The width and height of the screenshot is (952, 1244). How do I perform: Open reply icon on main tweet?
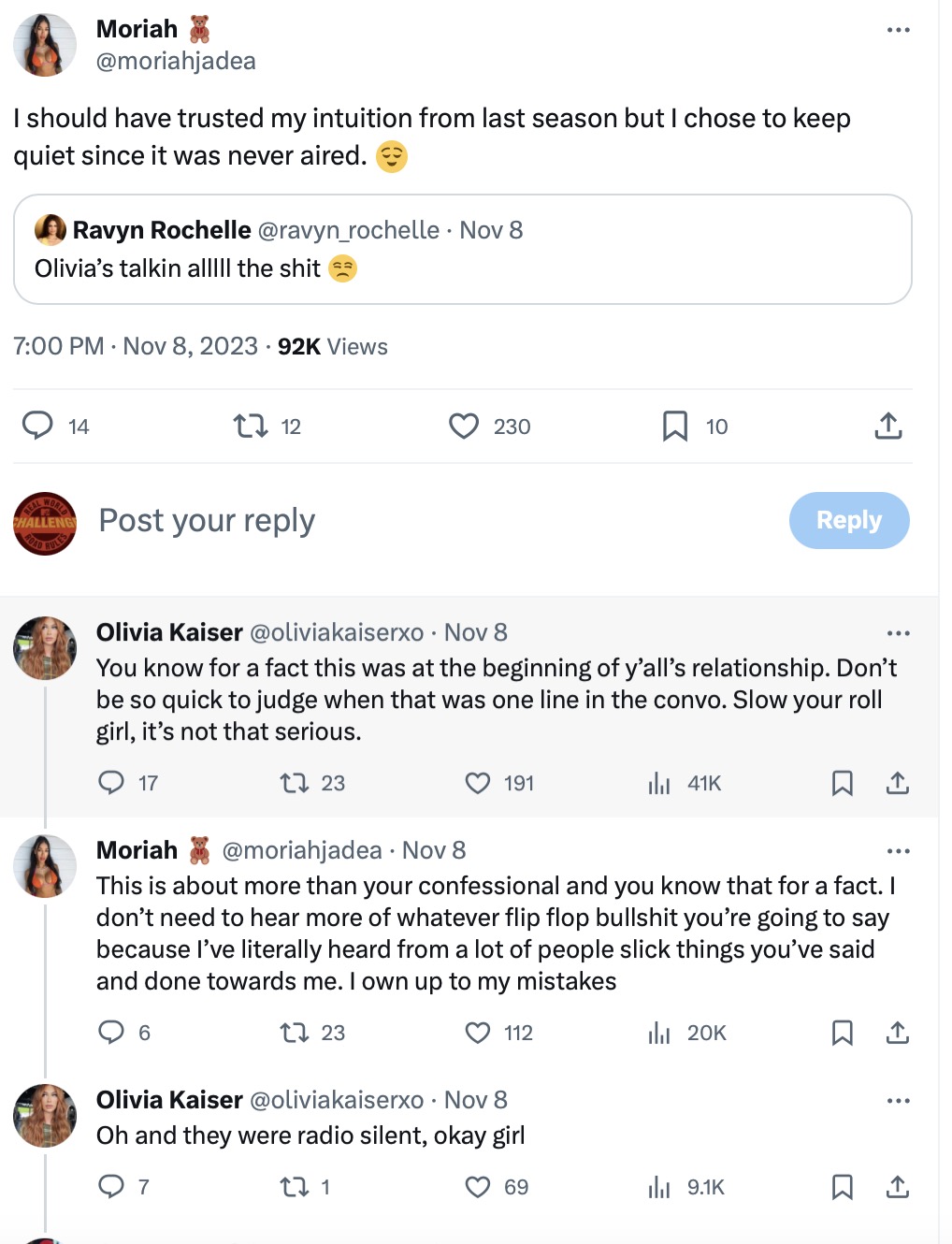coord(37,427)
